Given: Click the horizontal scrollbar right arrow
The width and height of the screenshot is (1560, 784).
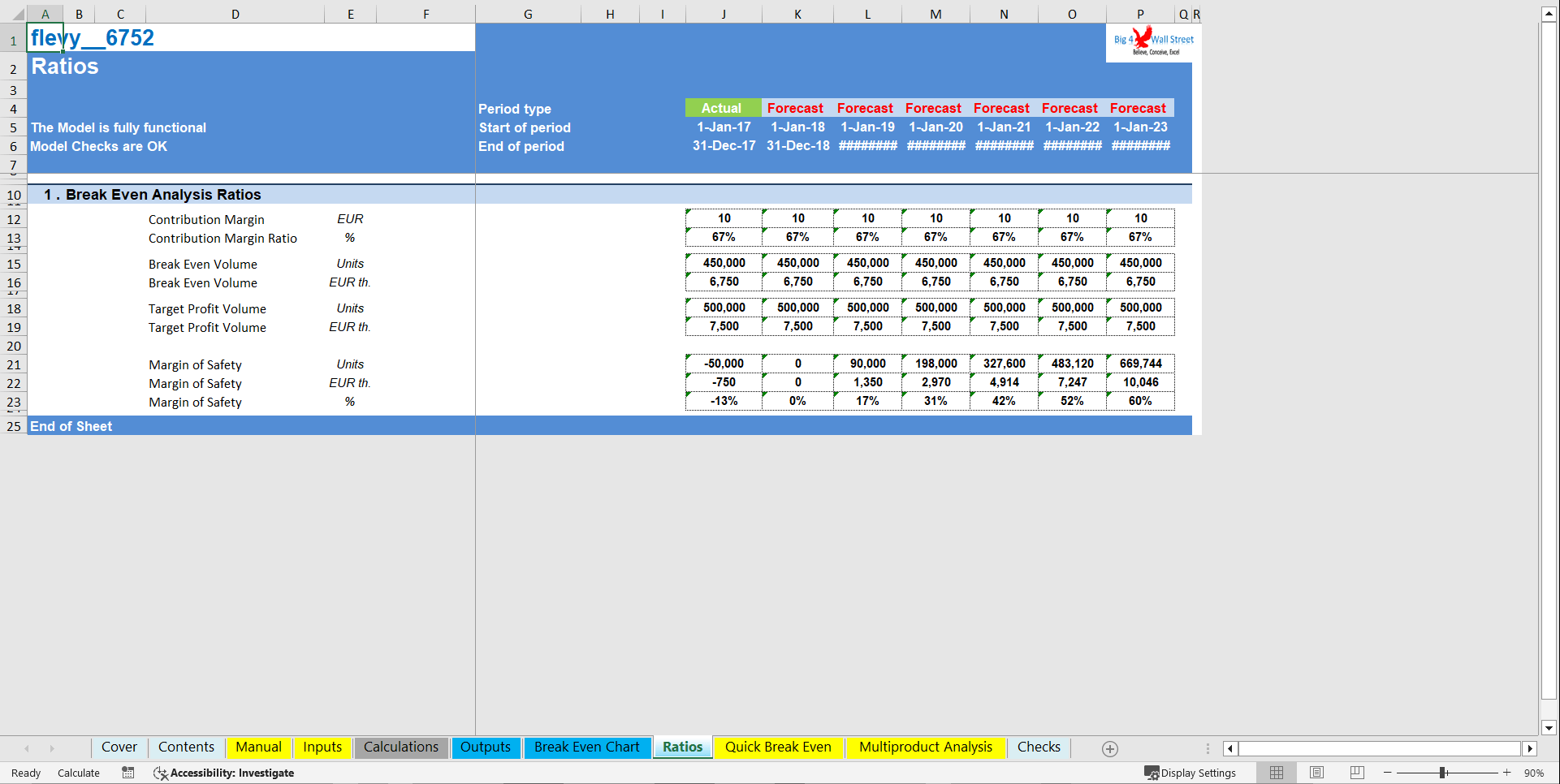Looking at the screenshot, I should click(1530, 748).
